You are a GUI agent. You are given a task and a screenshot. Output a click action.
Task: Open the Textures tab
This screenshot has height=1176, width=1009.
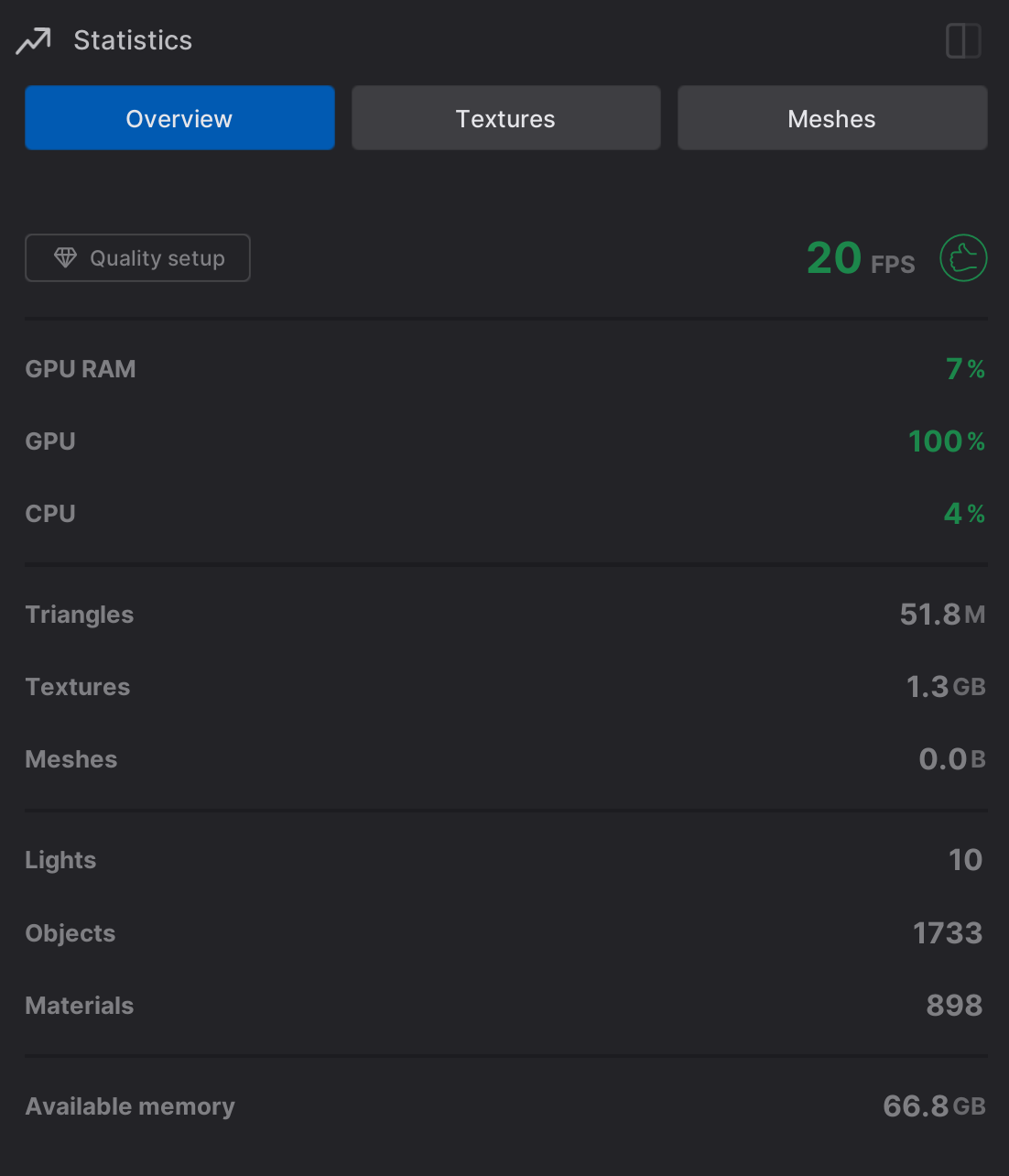pos(505,118)
